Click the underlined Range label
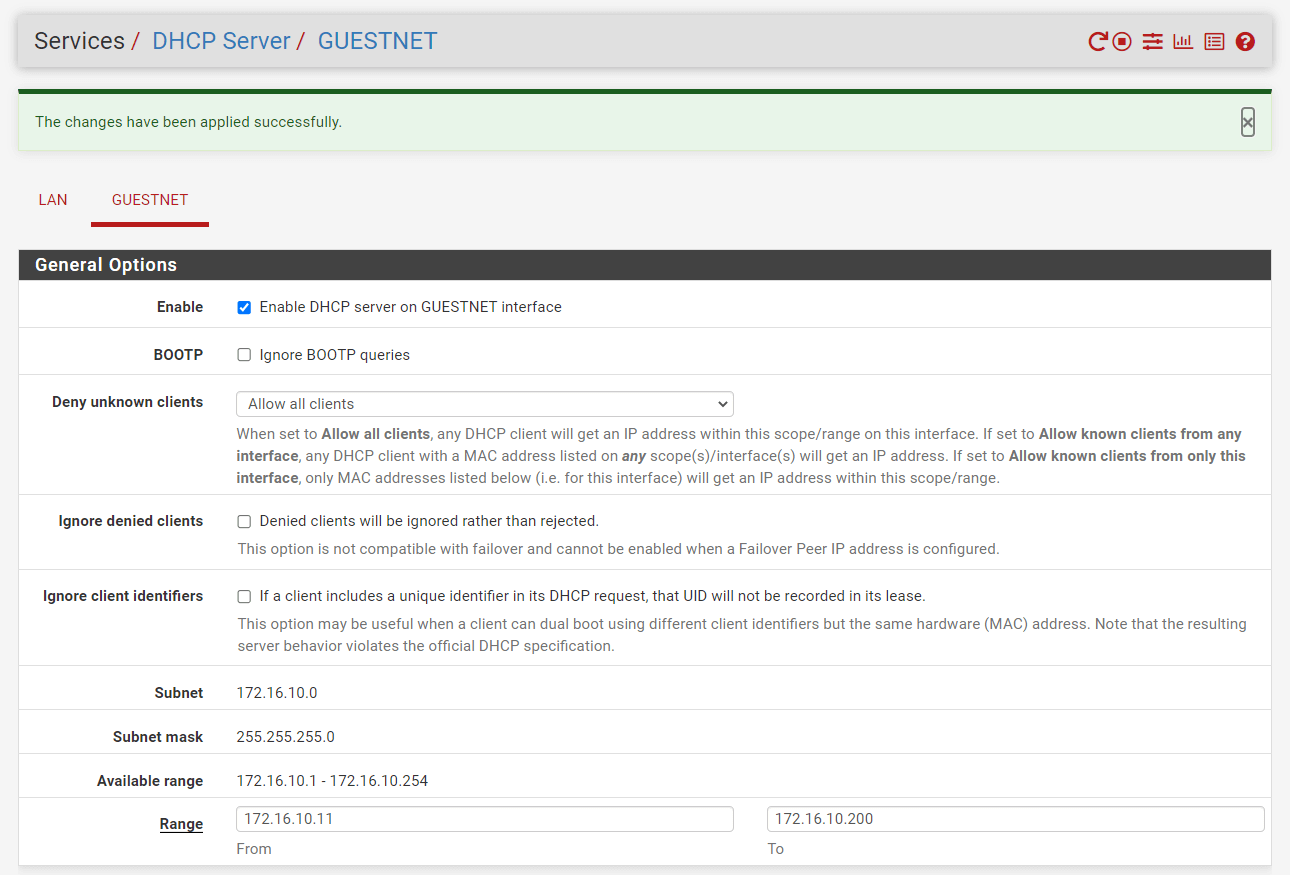The width and height of the screenshot is (1290, 875). [x=181, y=824]
